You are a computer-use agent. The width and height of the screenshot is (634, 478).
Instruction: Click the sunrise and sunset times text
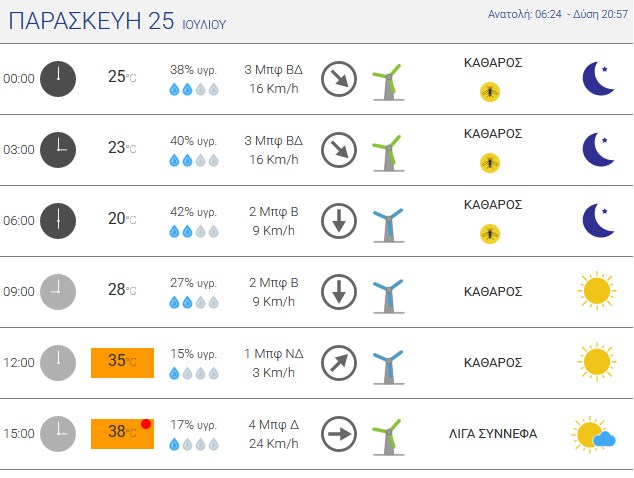(x=558, y=14)
